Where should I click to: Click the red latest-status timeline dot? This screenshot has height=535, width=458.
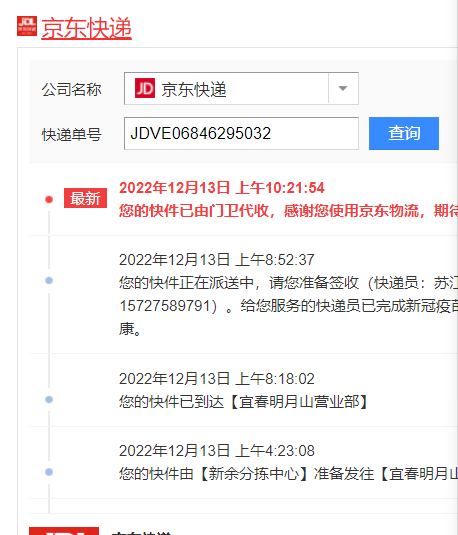(x=49, y=199)
